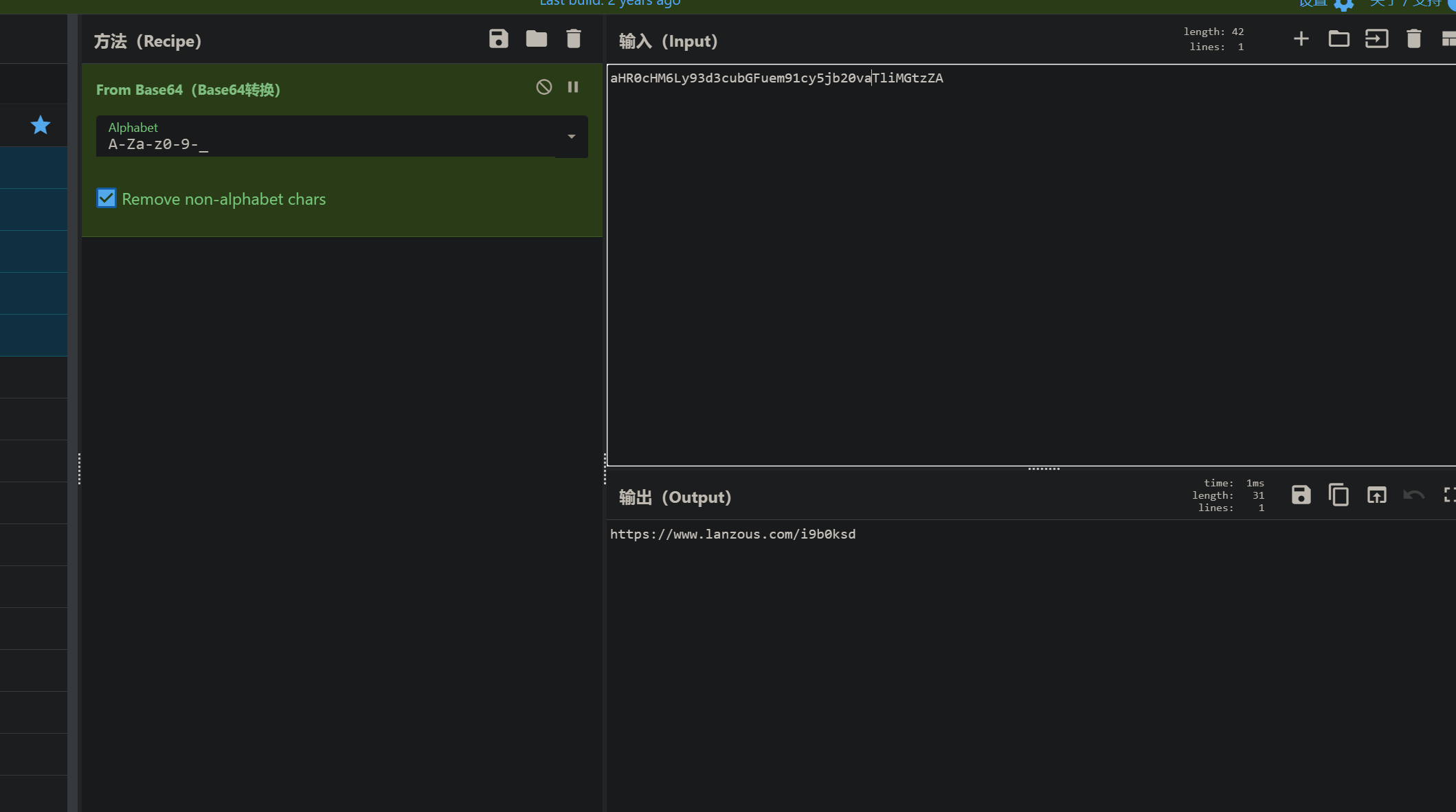Uncheck Remove non-alphabet chars
Viewport: 1456px width, 812px height.
(x=106, y=199)
